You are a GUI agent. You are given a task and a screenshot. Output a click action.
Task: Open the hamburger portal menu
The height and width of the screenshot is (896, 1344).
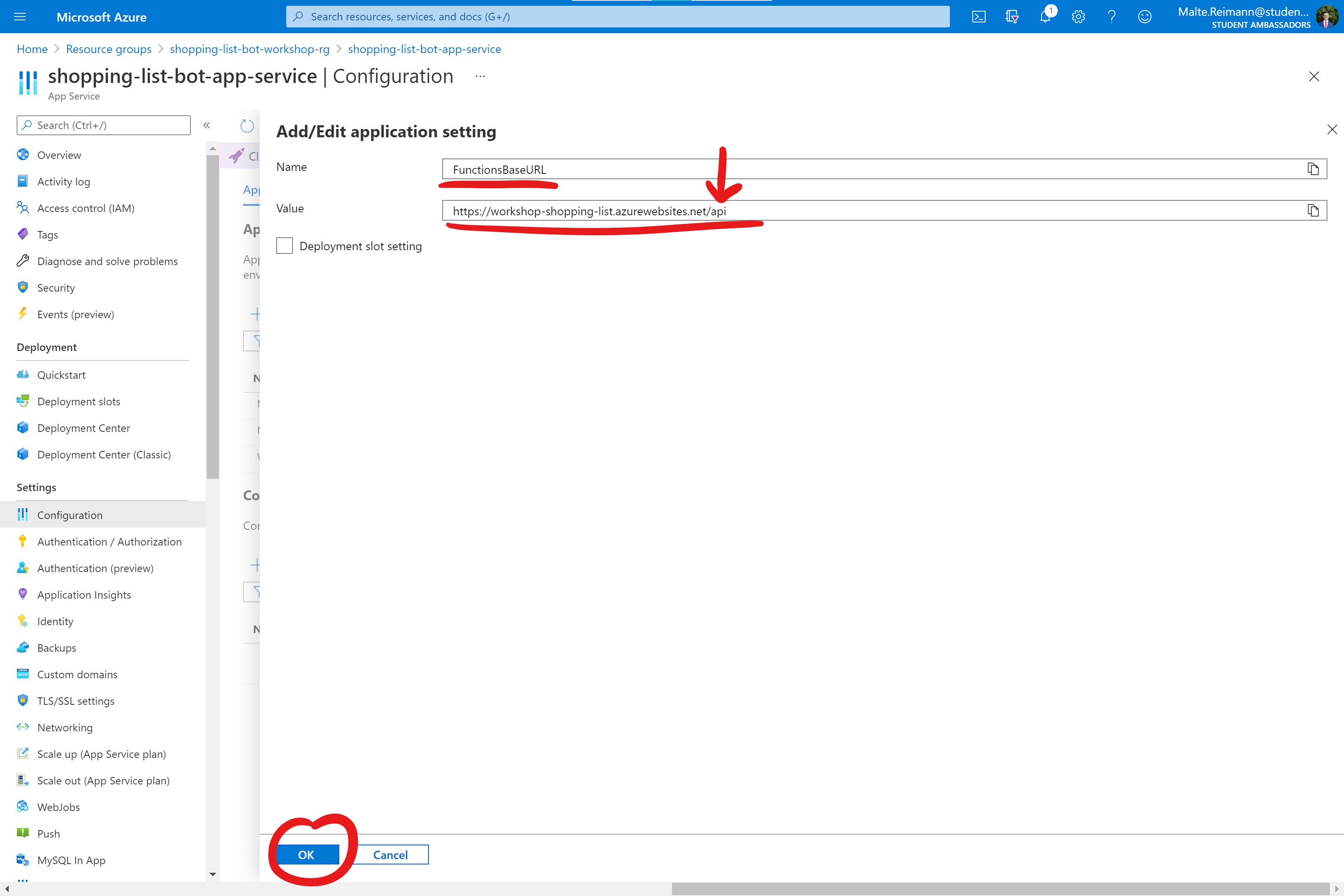(x=20, y=17)
